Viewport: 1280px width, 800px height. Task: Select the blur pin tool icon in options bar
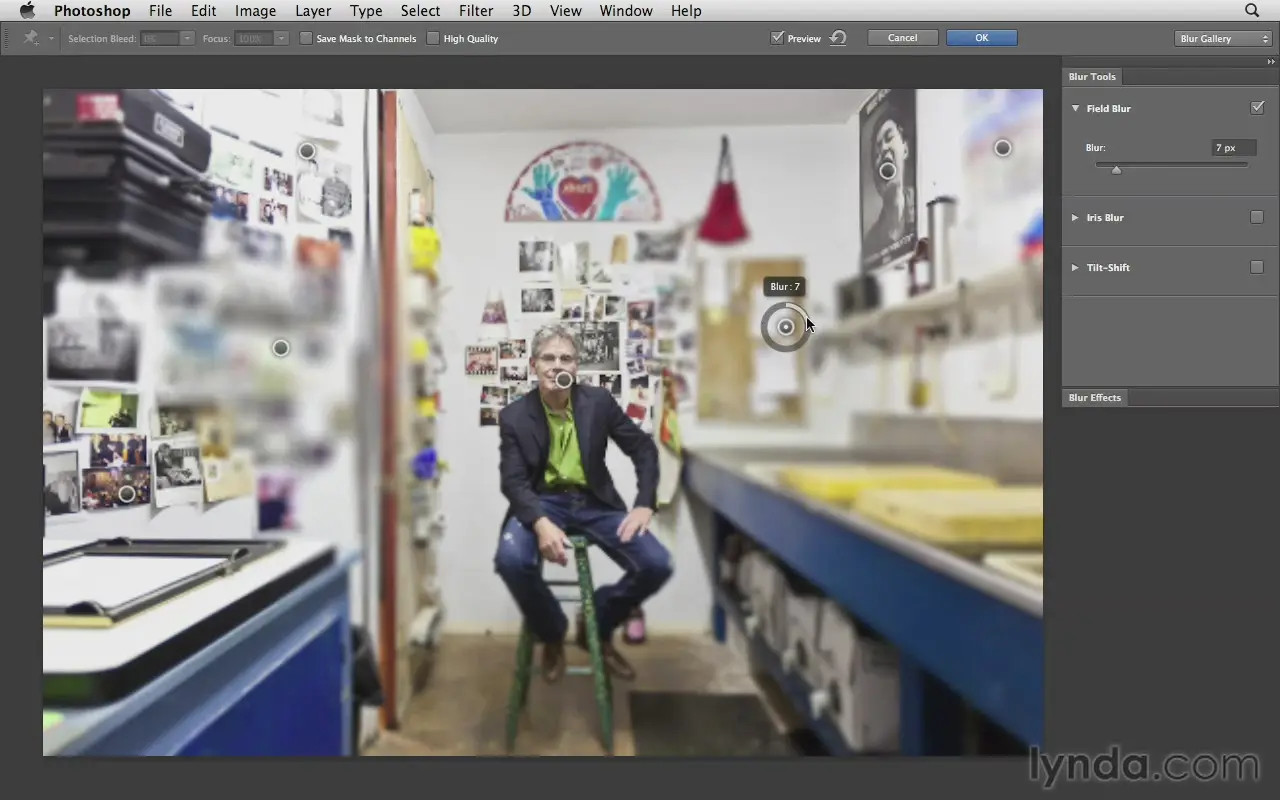[x=31, y=38]
